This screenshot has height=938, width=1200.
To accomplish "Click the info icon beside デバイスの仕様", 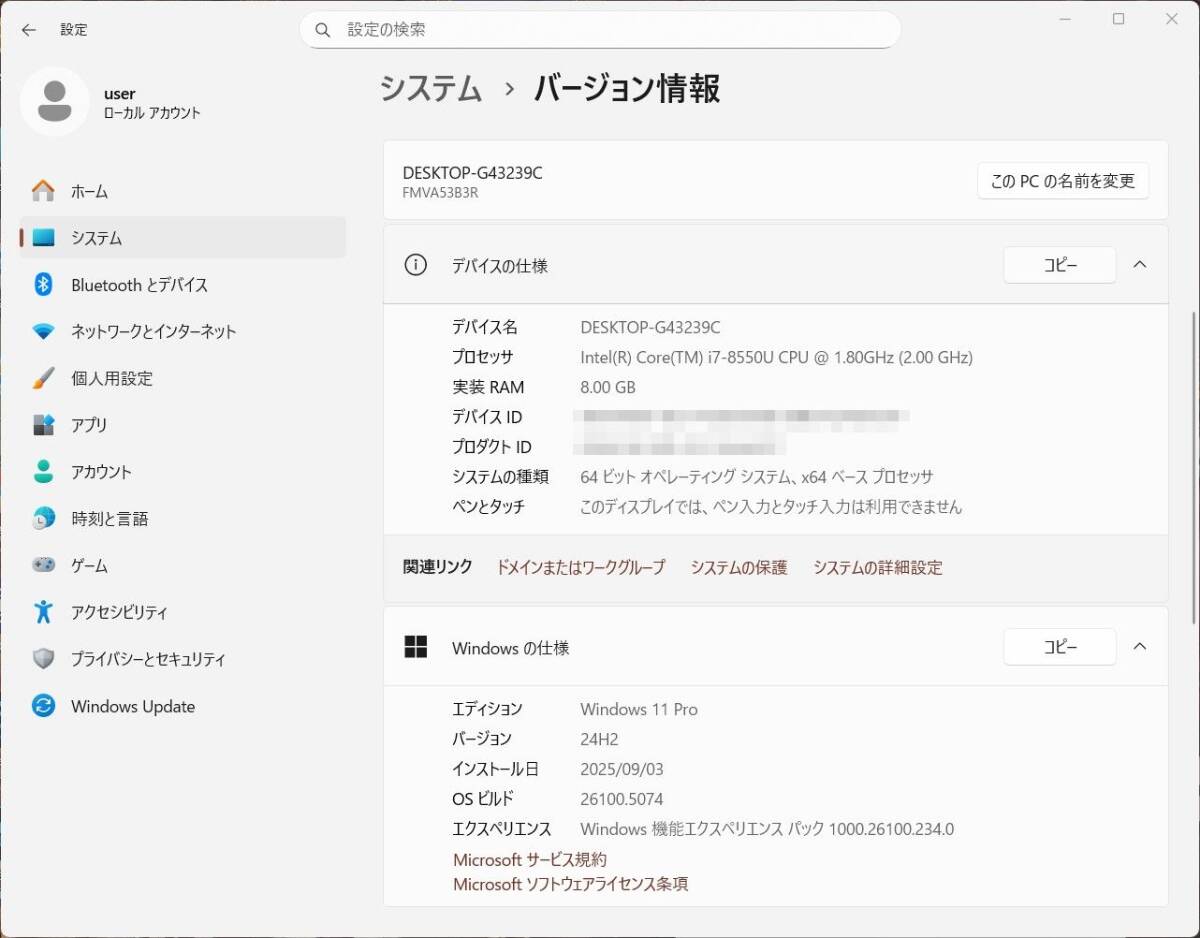I will click(x=415, y=265).
